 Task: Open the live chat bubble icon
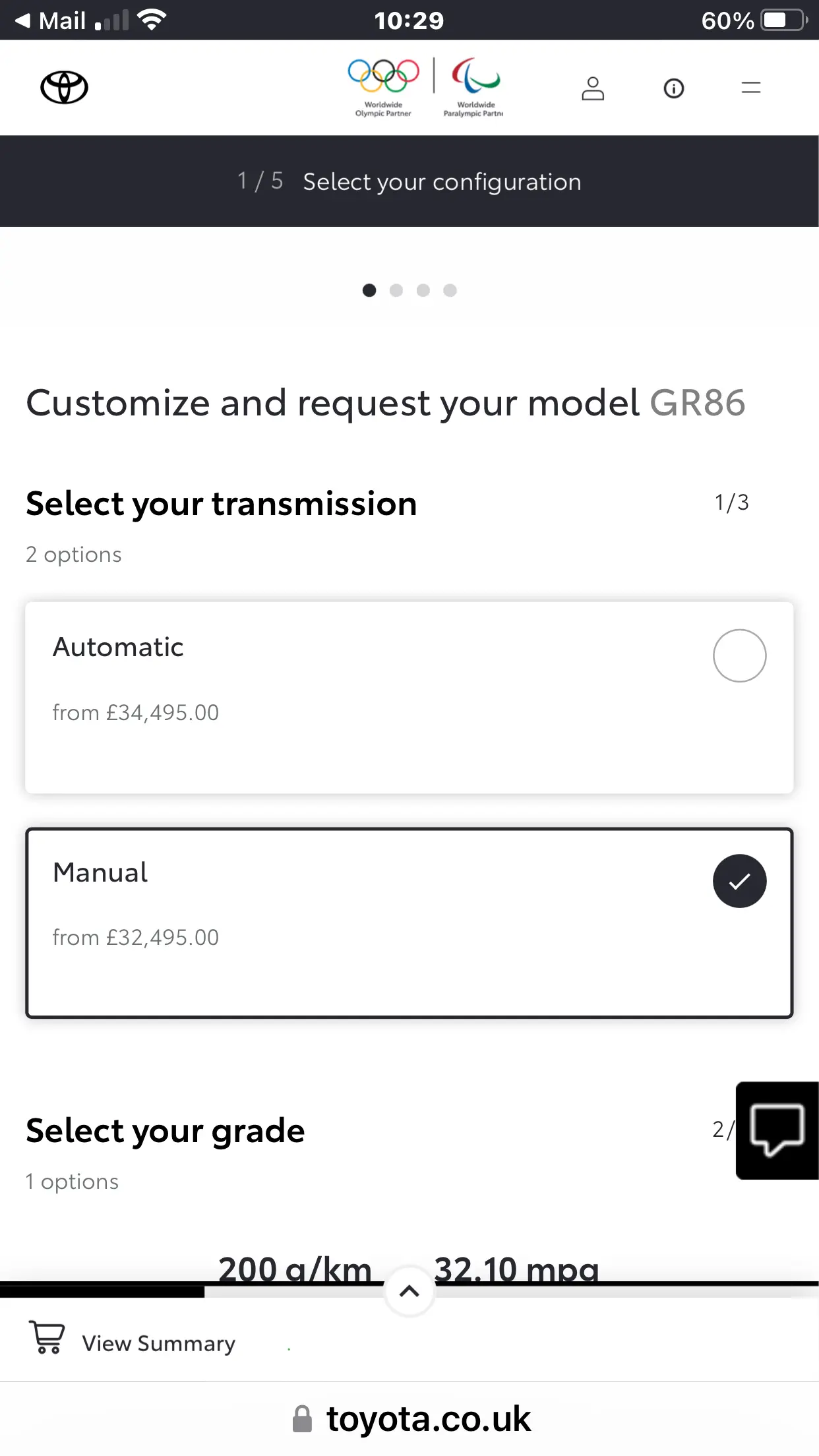click(x=777, y=1130)
